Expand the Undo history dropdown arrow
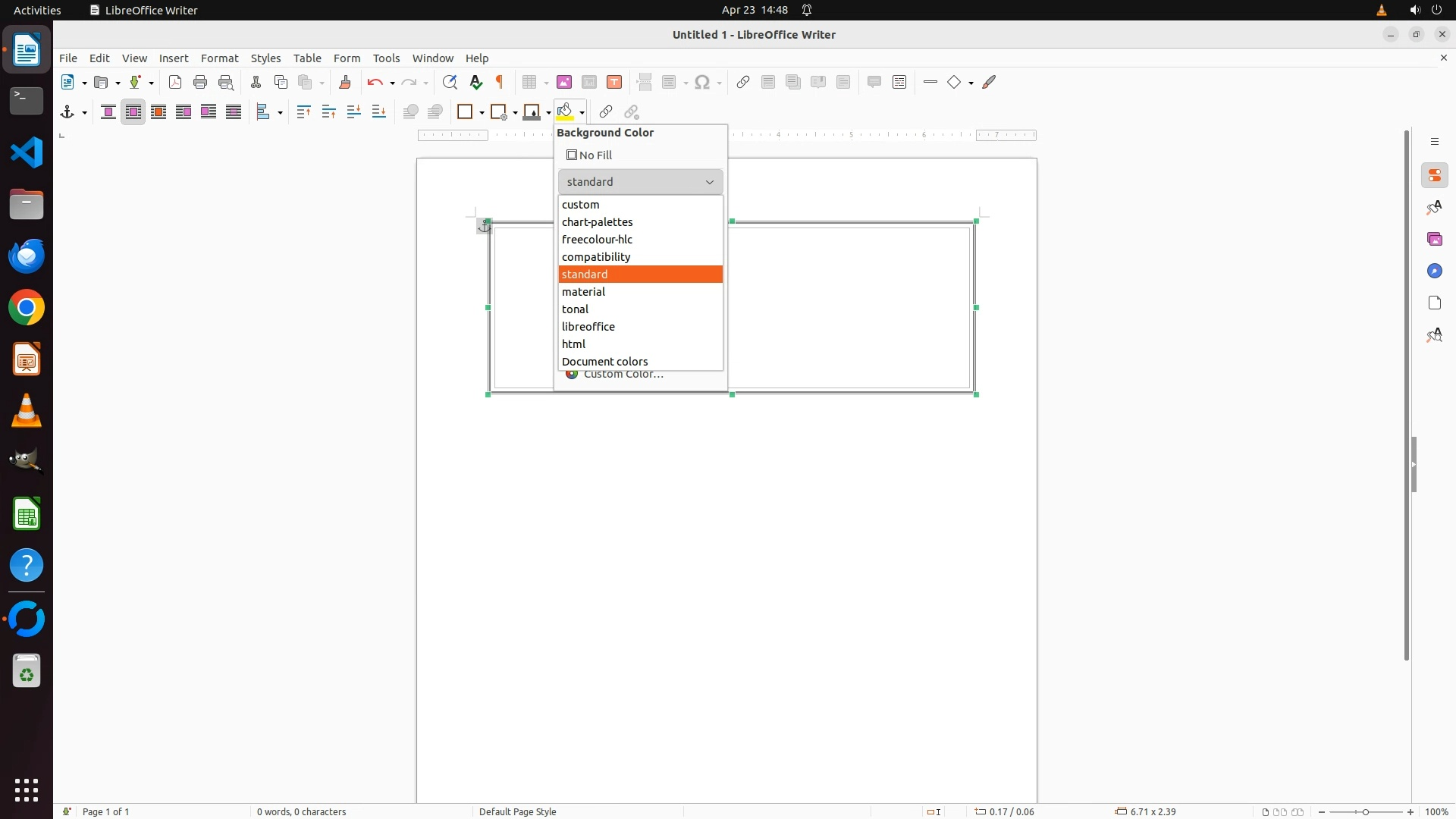Screen dimensions: 1456x819 [x=392, y=83]
